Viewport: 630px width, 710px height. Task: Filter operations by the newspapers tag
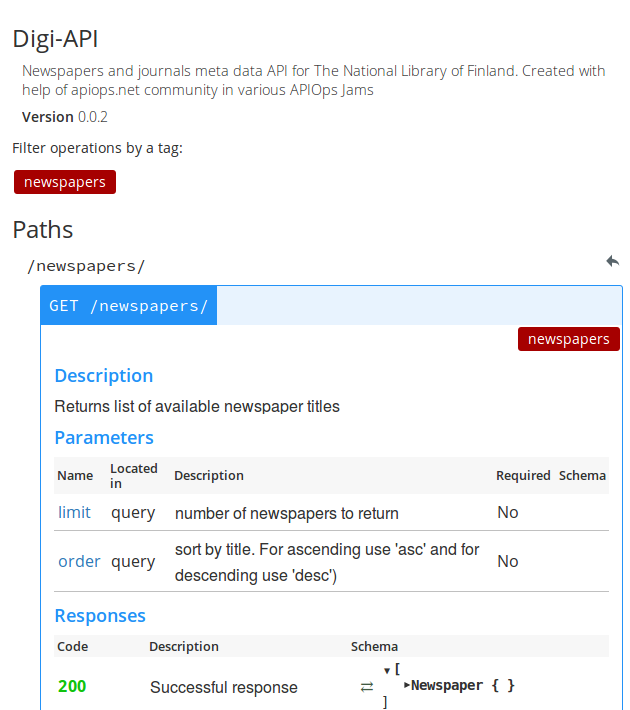(65, 182)
